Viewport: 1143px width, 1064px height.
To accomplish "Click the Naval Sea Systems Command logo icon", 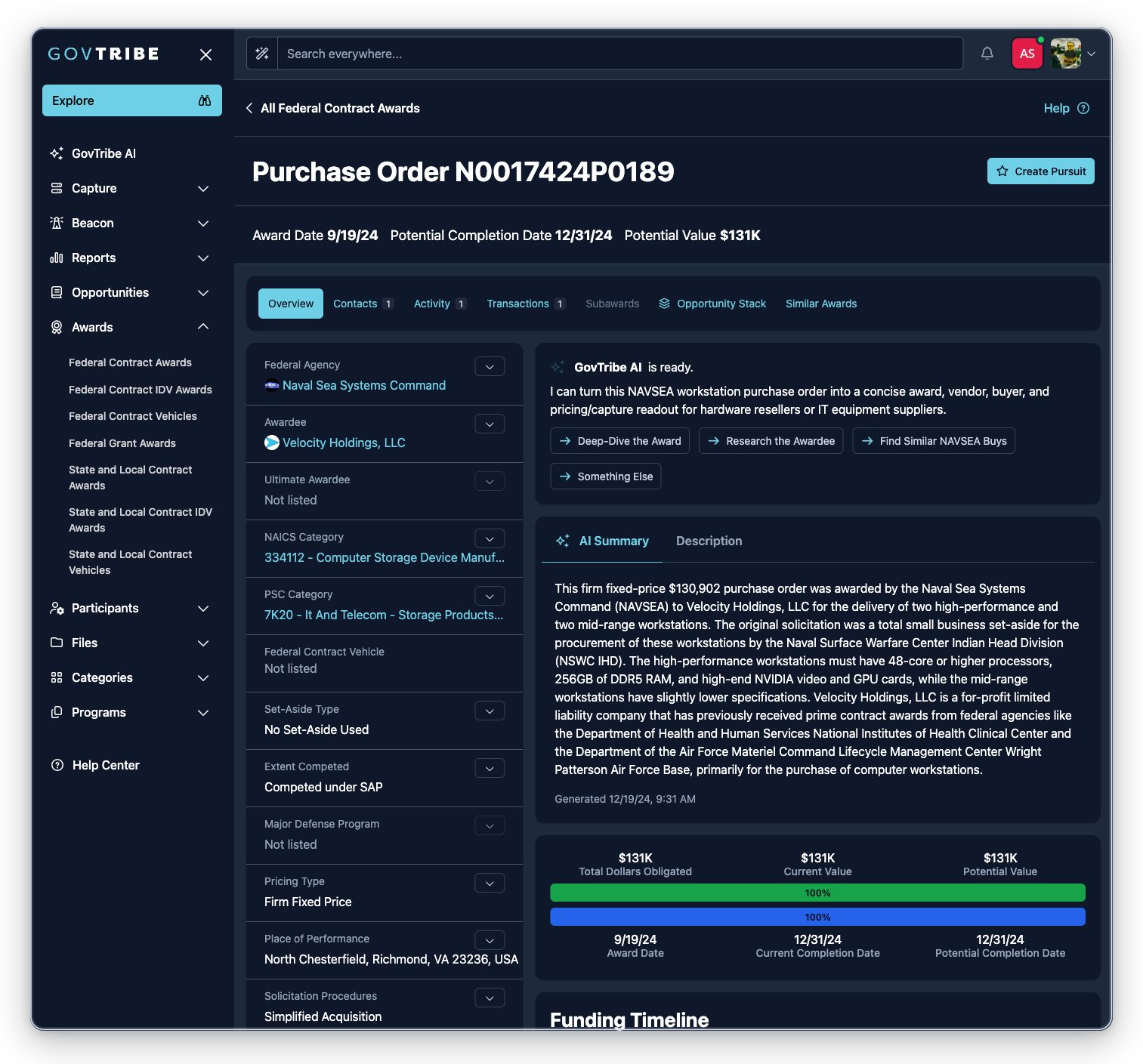I will (x=272, y=385).
